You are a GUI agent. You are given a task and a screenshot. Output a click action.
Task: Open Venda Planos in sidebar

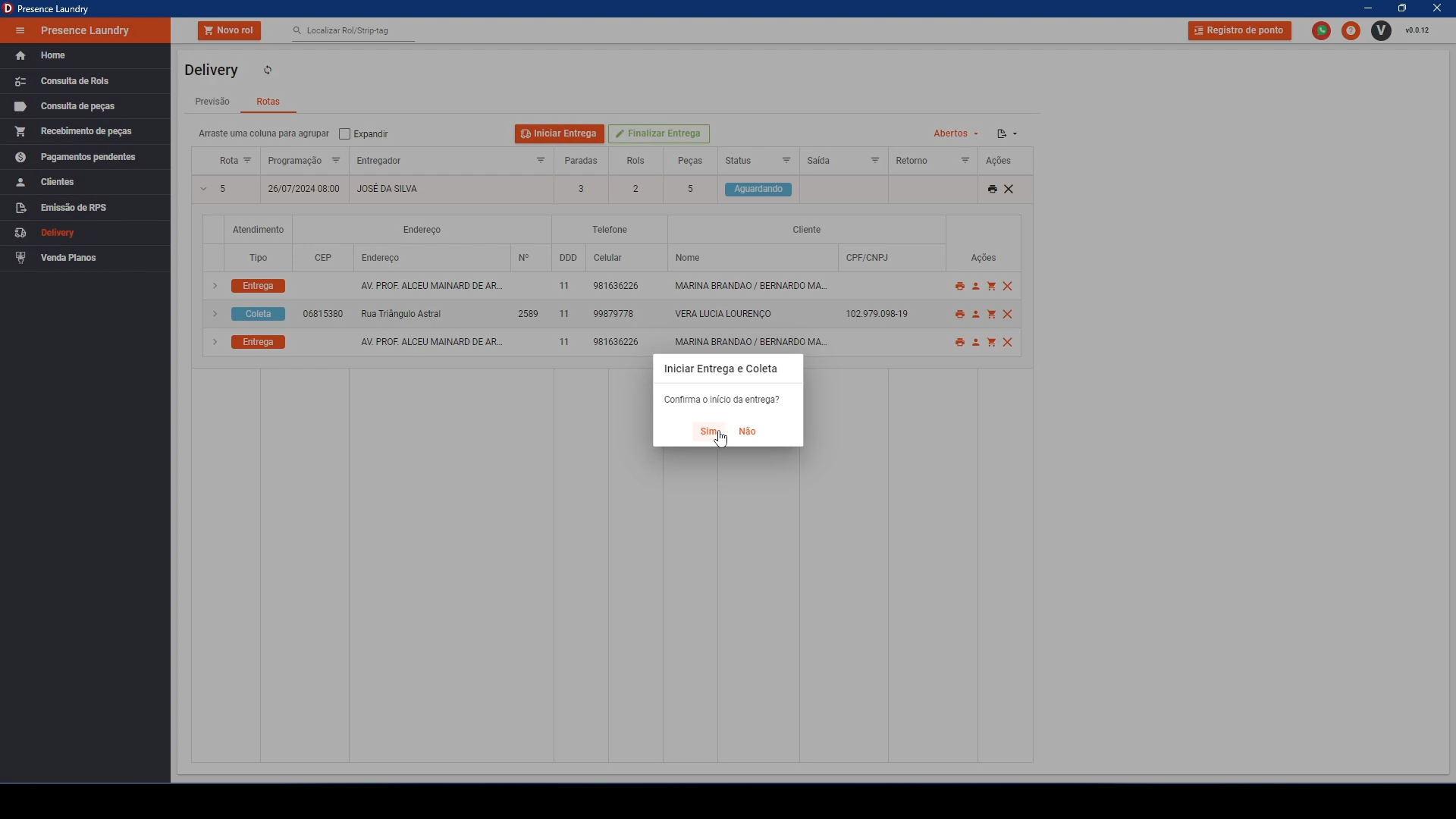click(85, 258)
